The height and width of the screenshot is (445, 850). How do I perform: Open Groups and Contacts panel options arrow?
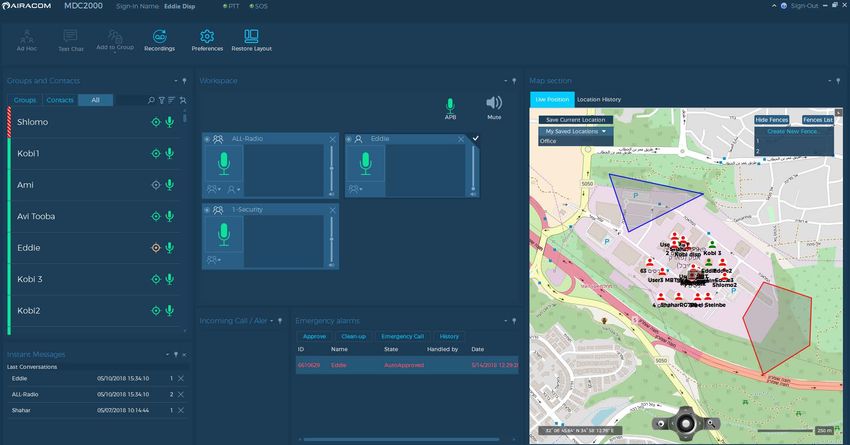[x=176, y=81]
